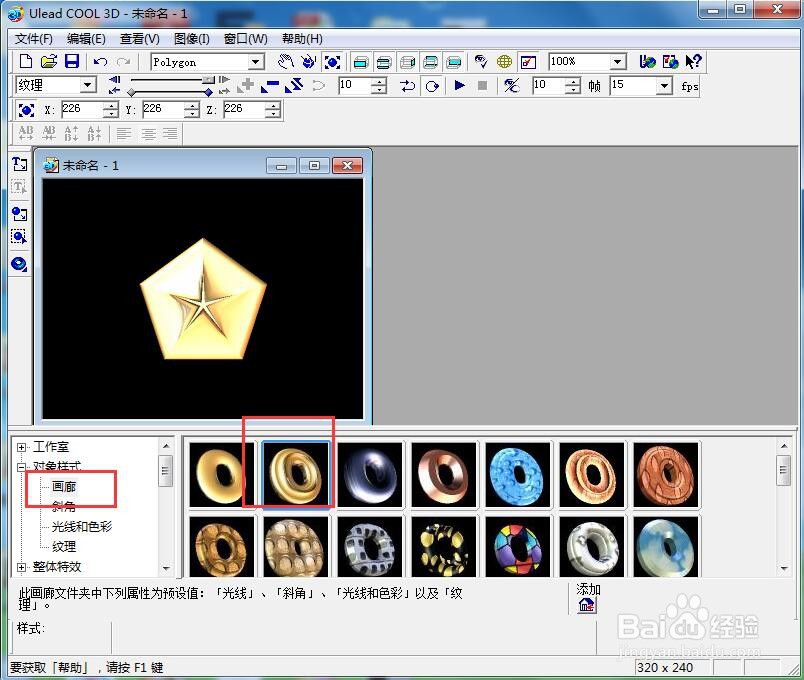The image size is (804, 680).
Task: Click the globe icon in the toolbar
Action: (504, 62)
